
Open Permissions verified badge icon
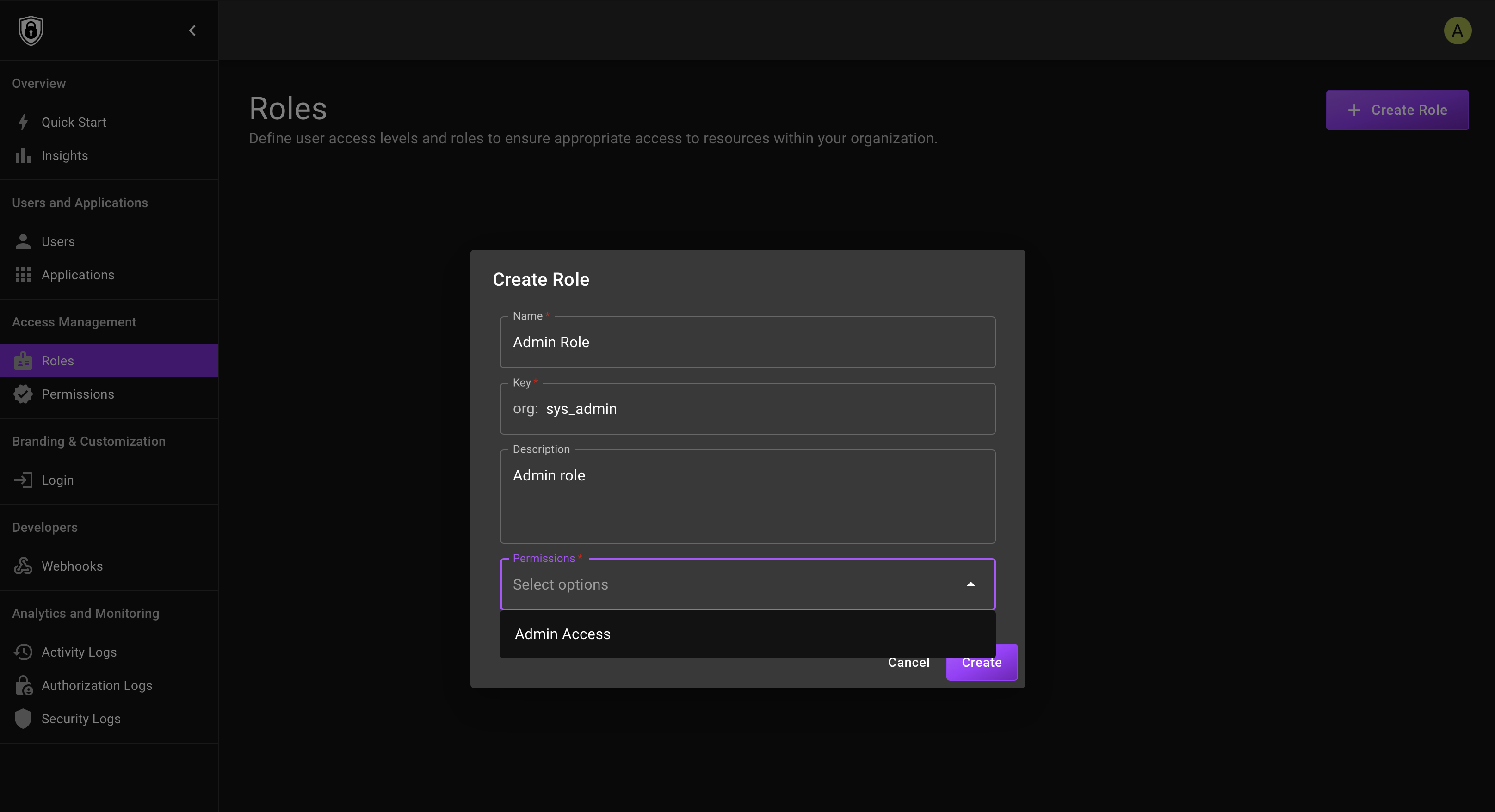(23, 394)
